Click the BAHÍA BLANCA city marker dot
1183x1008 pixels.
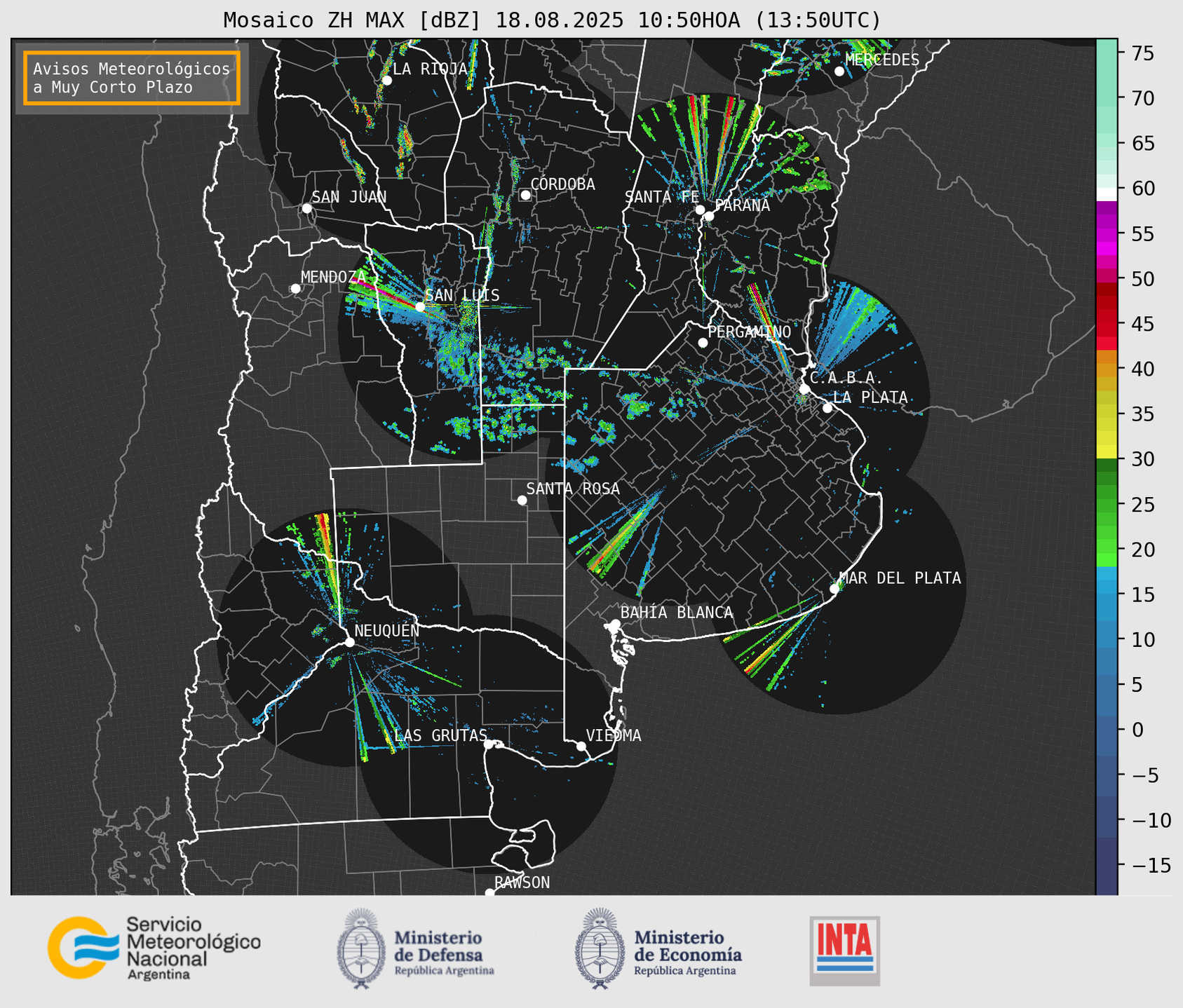pyautogui.click(x=616, y=624)
